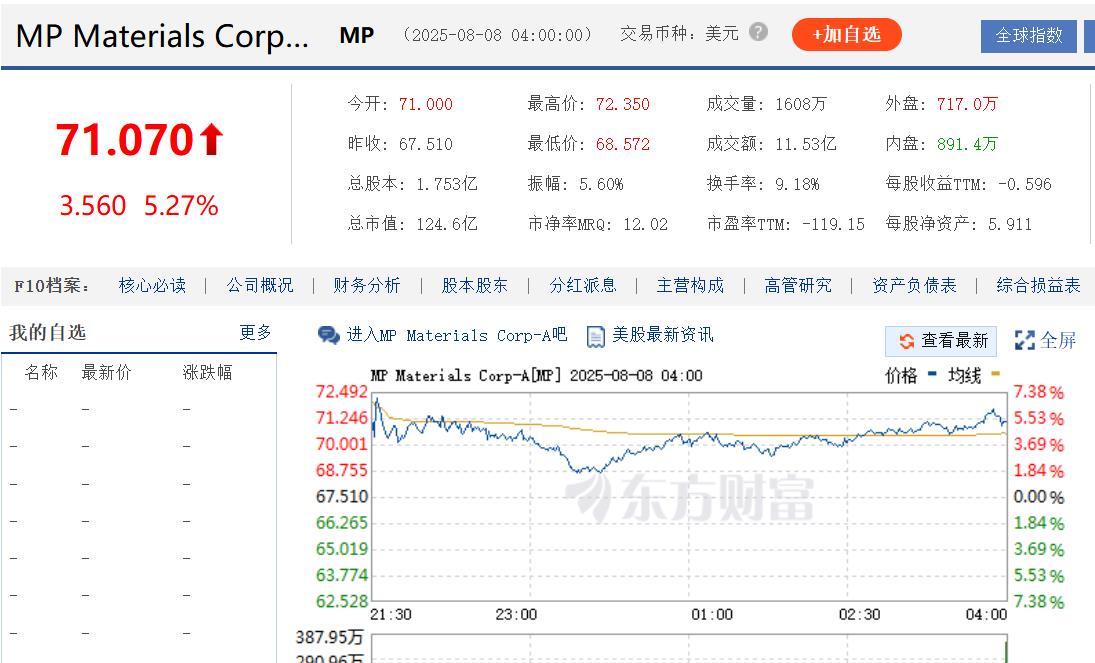Click the refresh icon in 查看最新 button

[x=906, y=341]
